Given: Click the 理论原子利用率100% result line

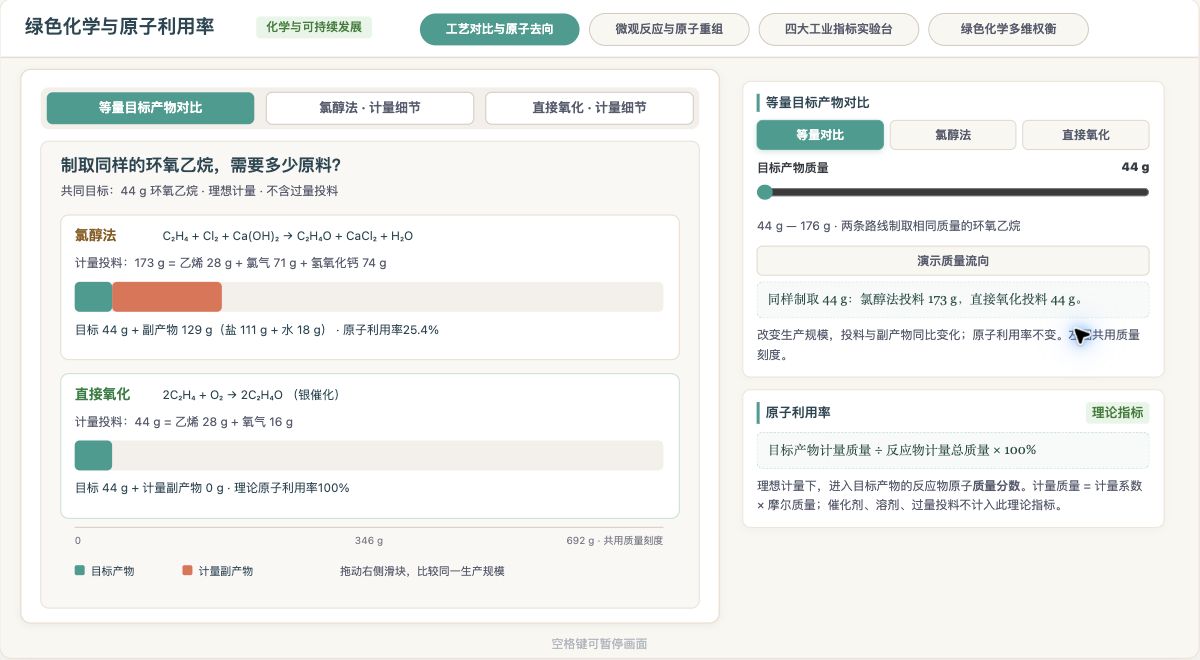Looking at the screenshot, I should [212, 488].
